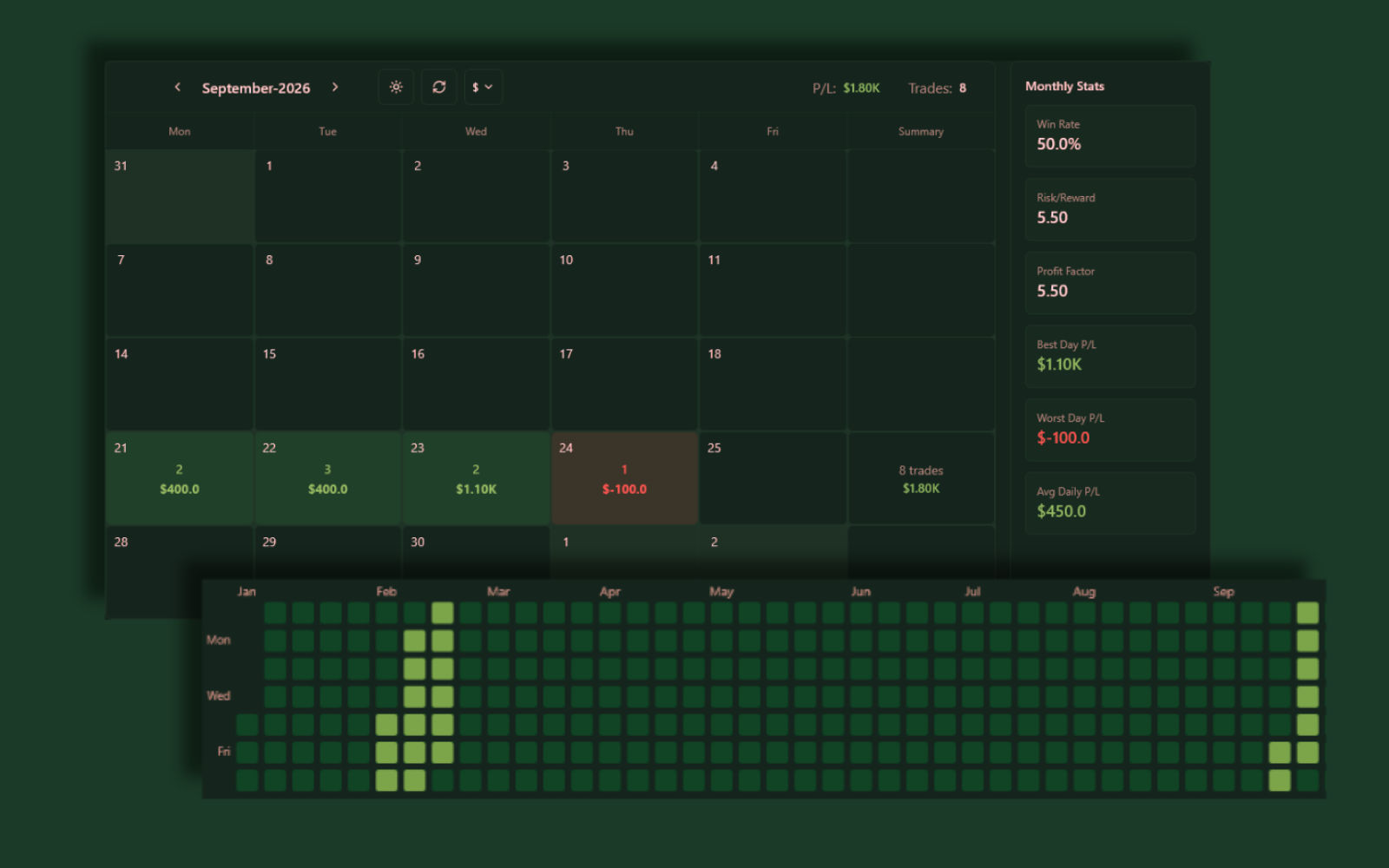Click the Worst Day P/L $-100.0 card

coord(1110,430)
